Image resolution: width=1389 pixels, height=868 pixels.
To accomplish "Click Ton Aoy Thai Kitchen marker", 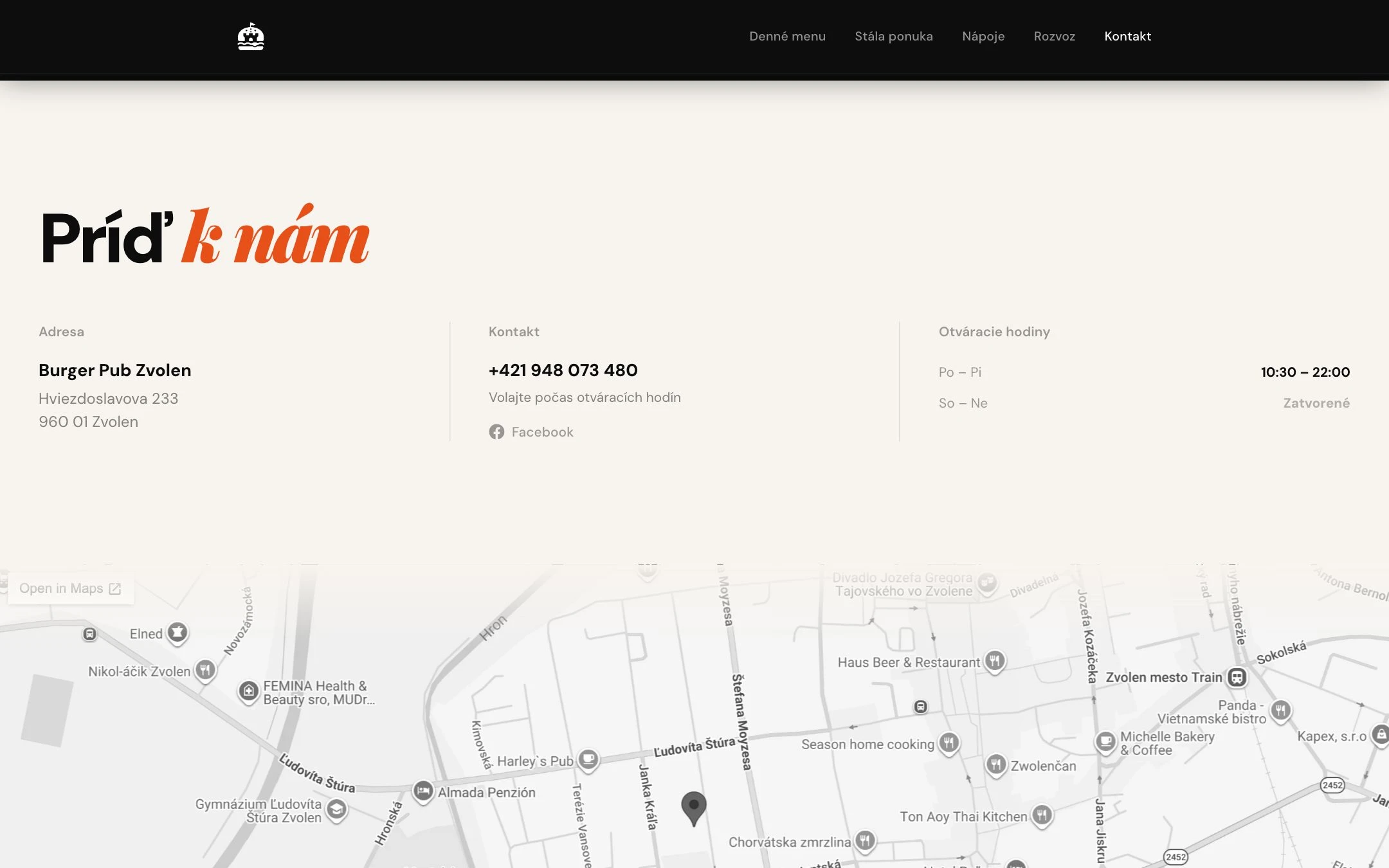I will pyautogui.click(x=1042, y=816).
